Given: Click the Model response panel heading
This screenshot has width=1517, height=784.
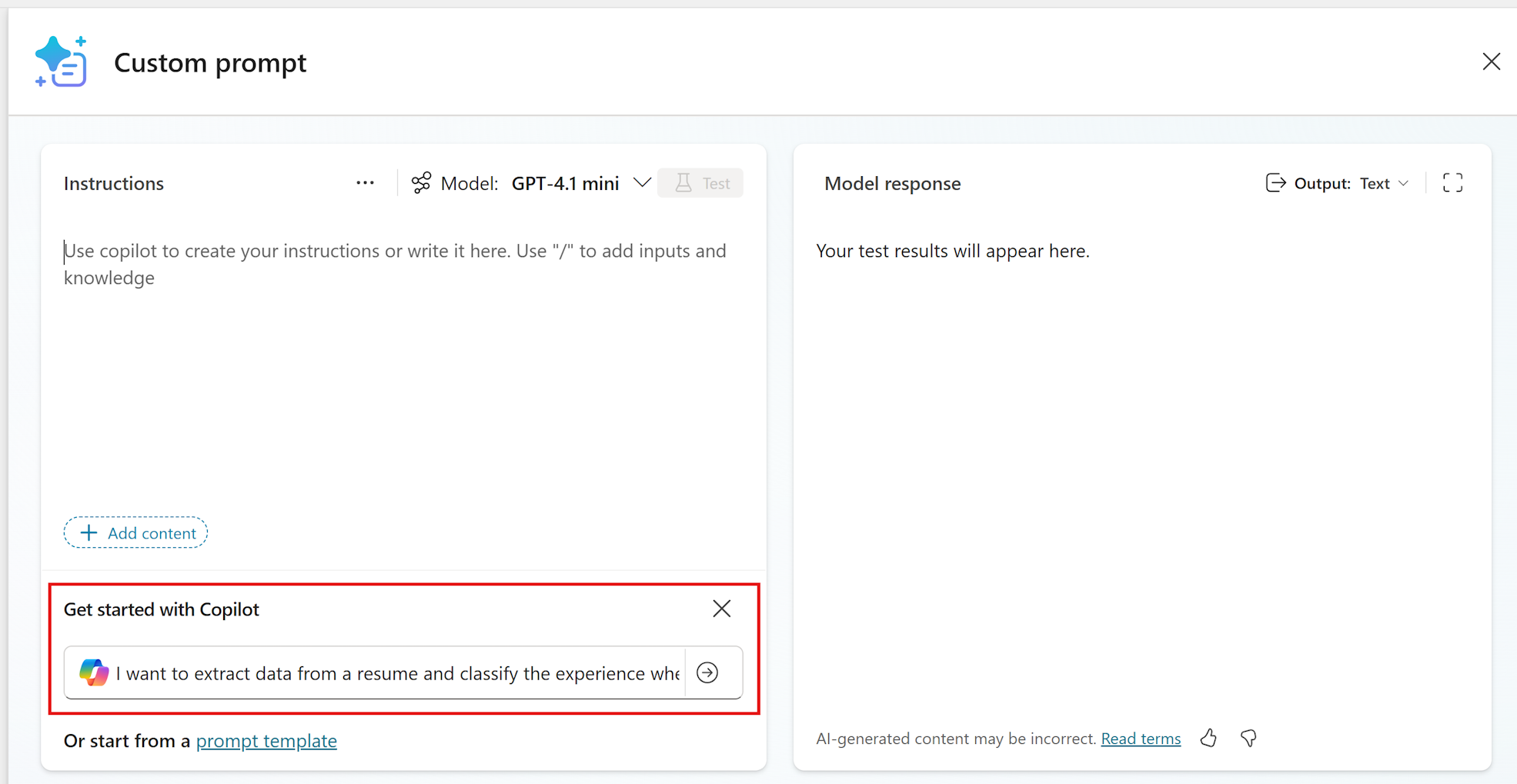Looking at the screenshot, I should pyautogui.click(x=892, y=183).
